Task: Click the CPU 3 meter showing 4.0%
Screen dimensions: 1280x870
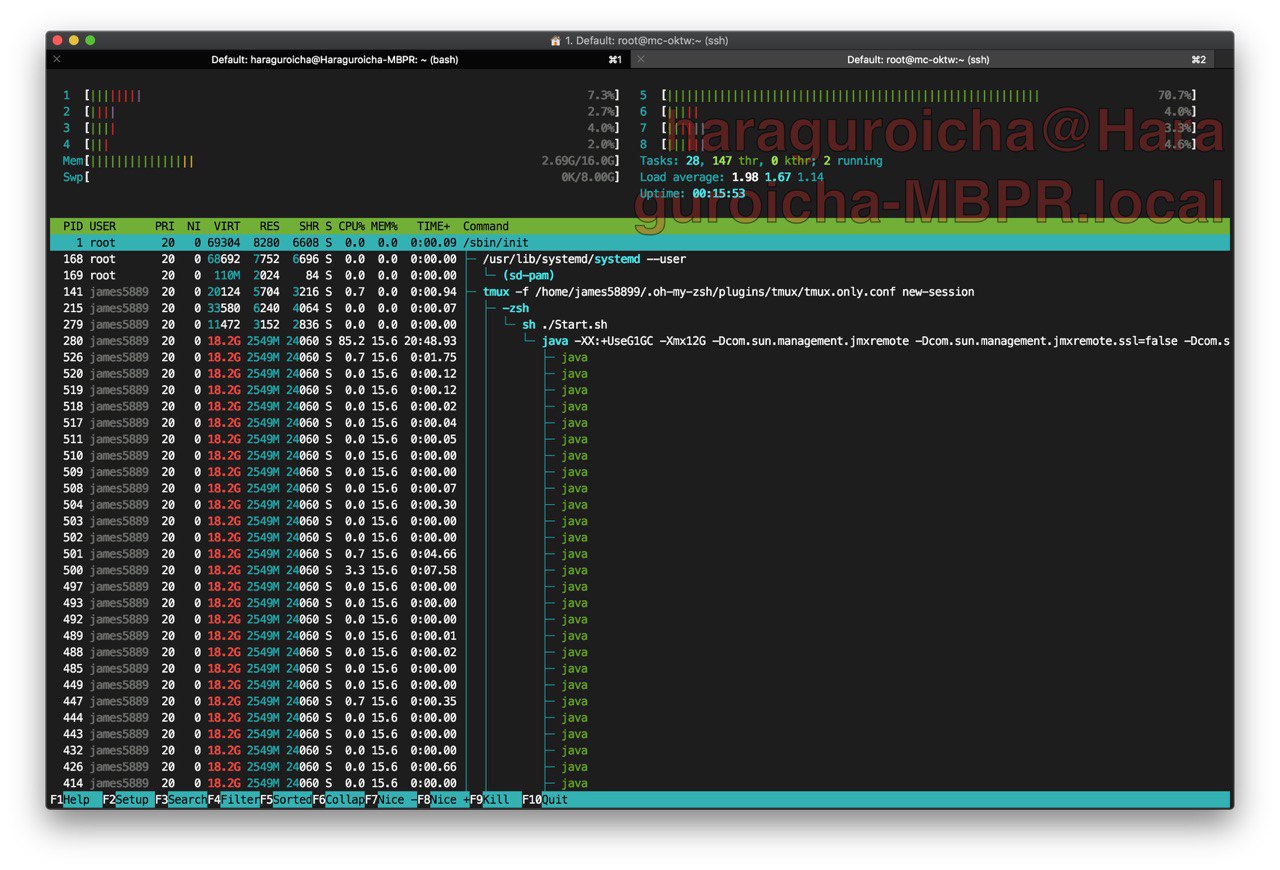Action: [x=341, y=128]
